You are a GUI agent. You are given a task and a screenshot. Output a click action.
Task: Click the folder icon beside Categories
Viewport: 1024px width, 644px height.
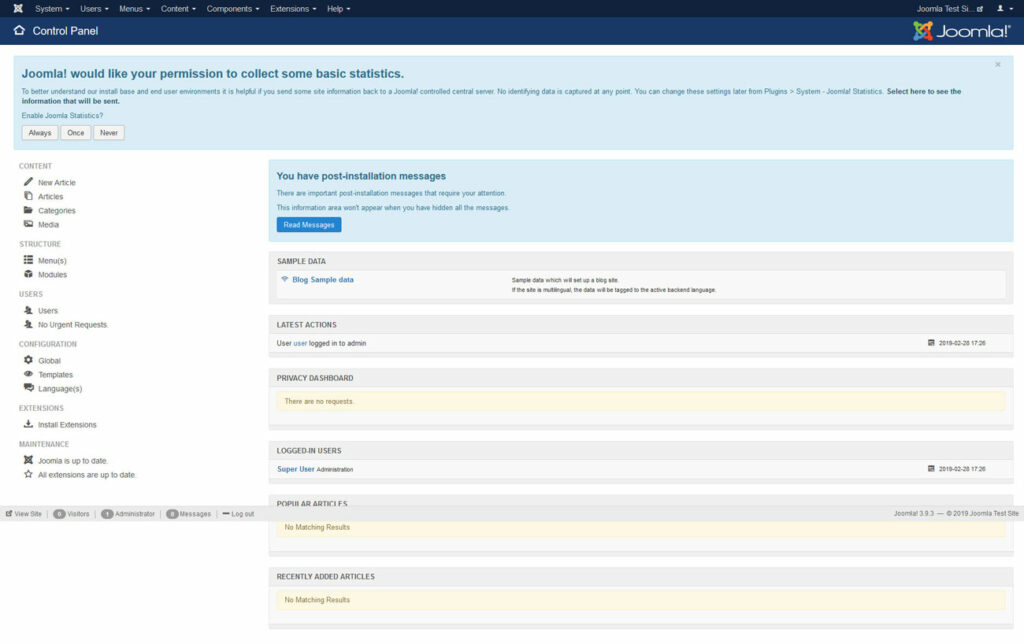[28, 210]
